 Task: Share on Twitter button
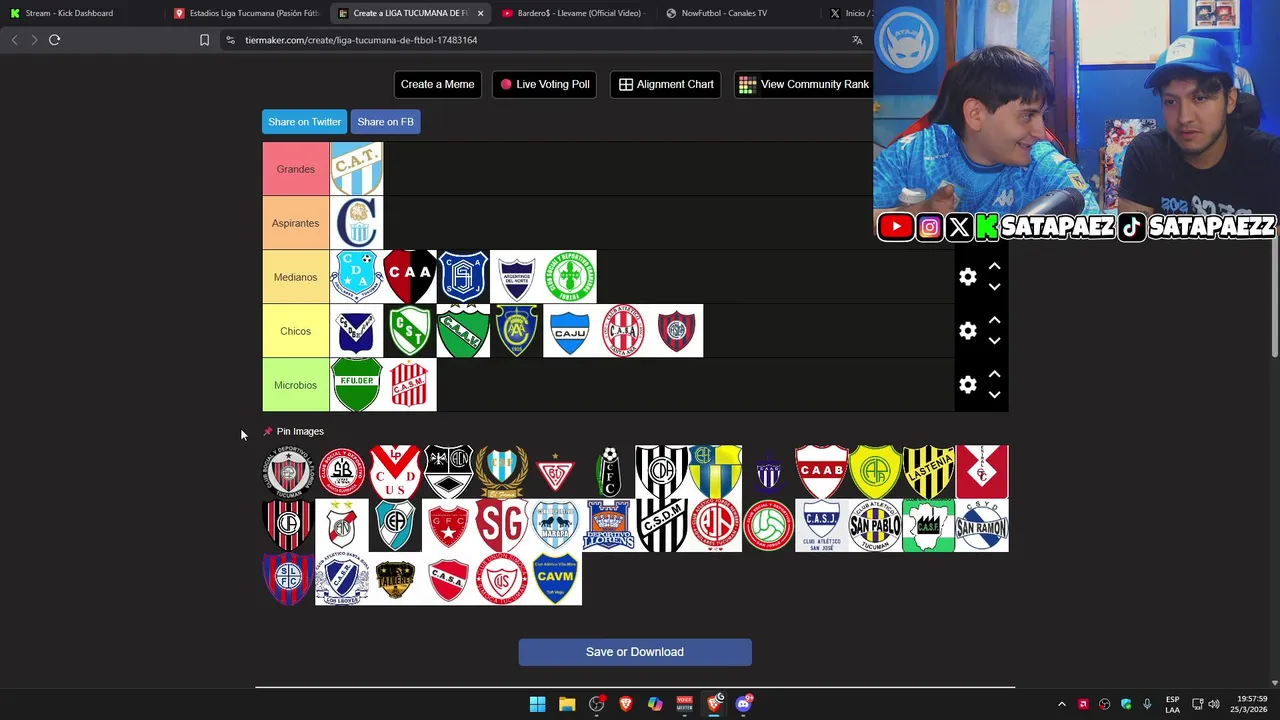pos(304,122)
